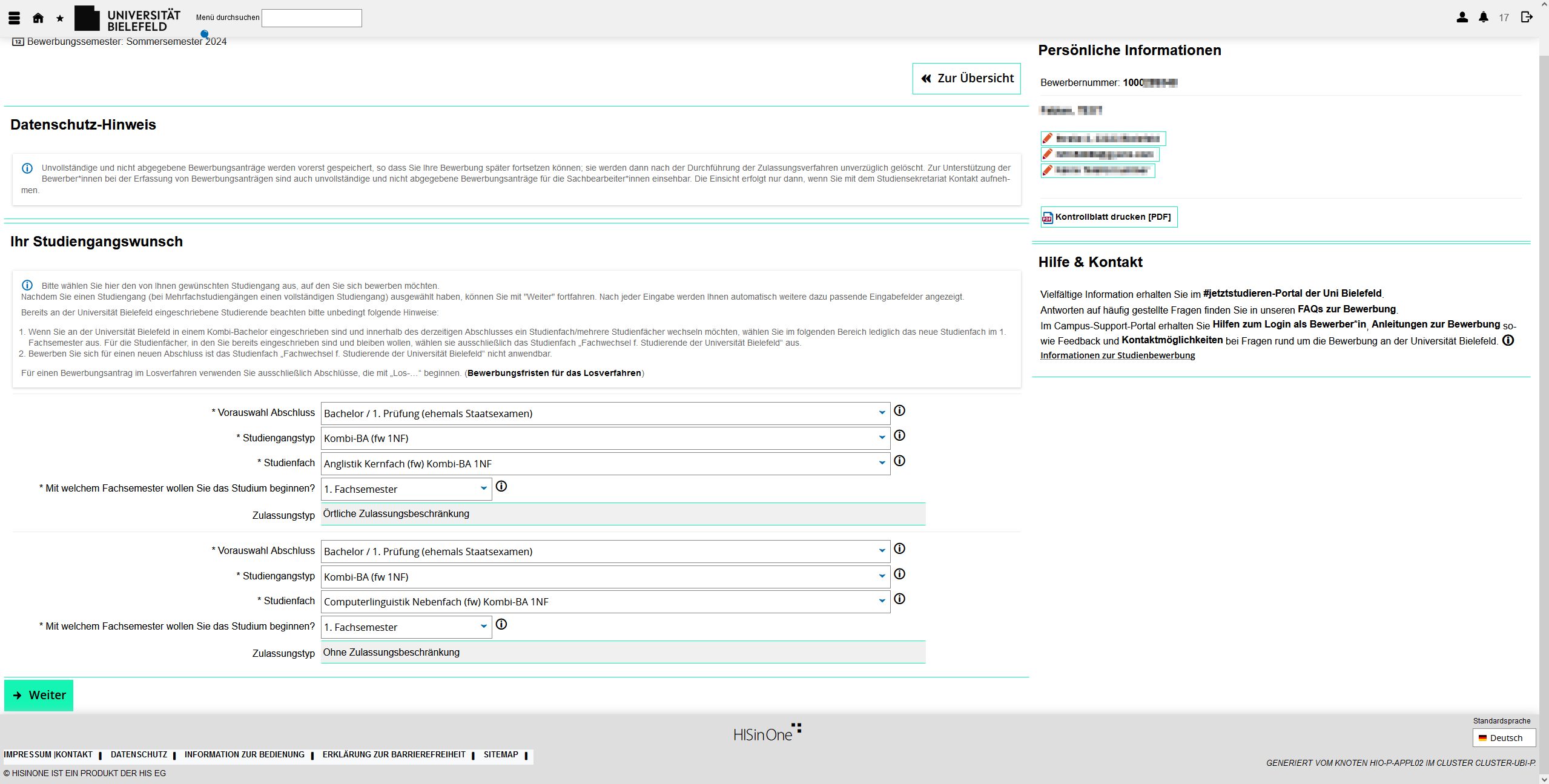Click the Weiter button

pos(39,696)
